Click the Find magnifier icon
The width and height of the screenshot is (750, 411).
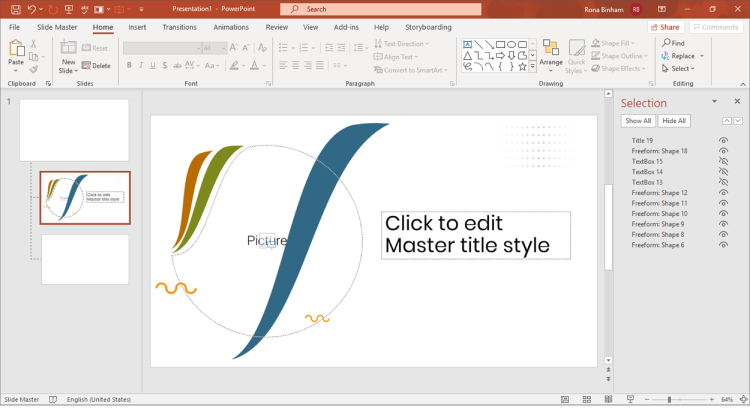[666, 43]
